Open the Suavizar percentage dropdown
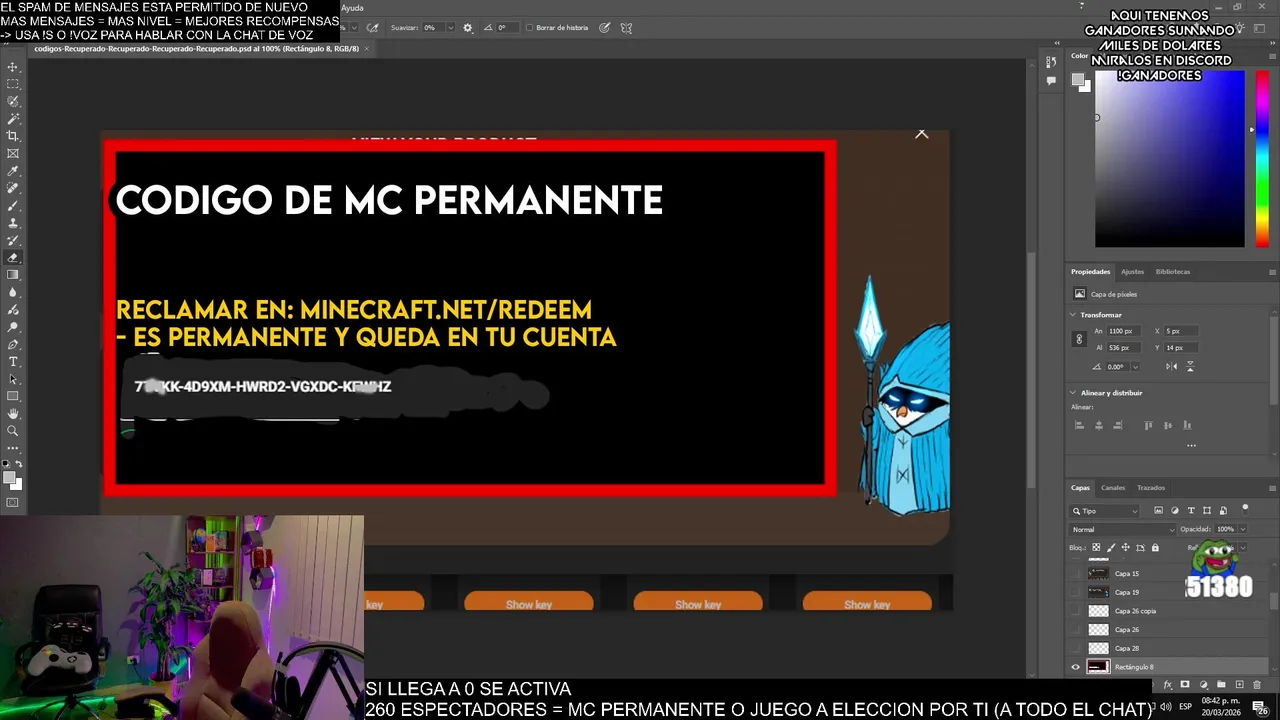 coord(450,28)
